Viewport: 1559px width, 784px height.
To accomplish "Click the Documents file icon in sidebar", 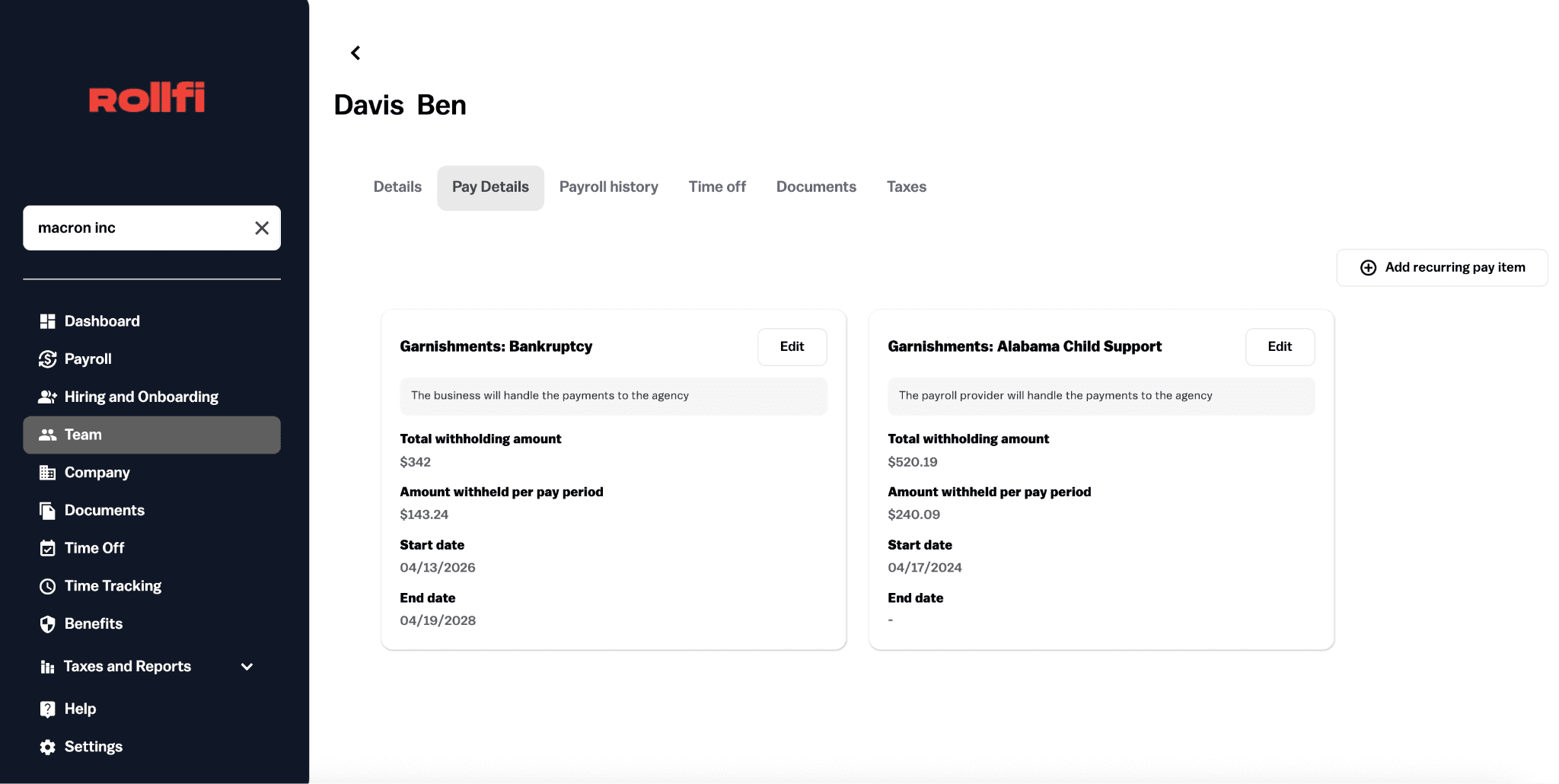I will coord(47,511).
